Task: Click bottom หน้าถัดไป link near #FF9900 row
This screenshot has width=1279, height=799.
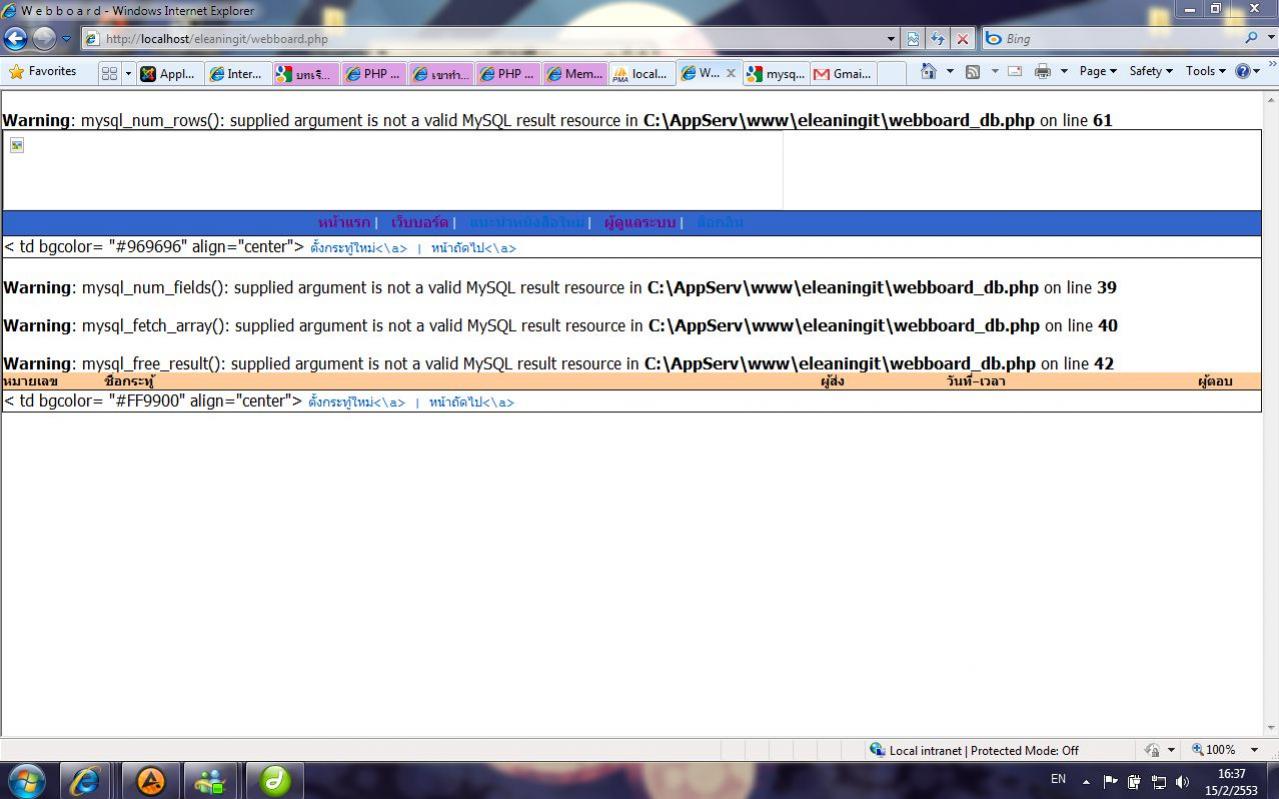Action: click(x=455, y=402)
